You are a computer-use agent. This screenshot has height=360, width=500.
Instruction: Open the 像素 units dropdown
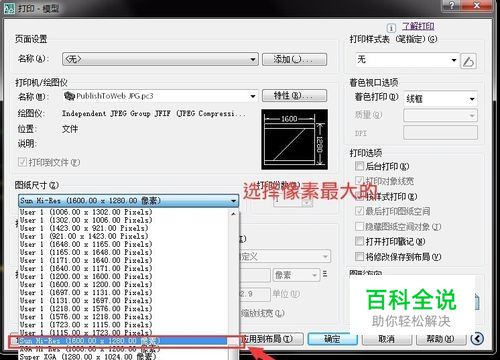point(296,275)
